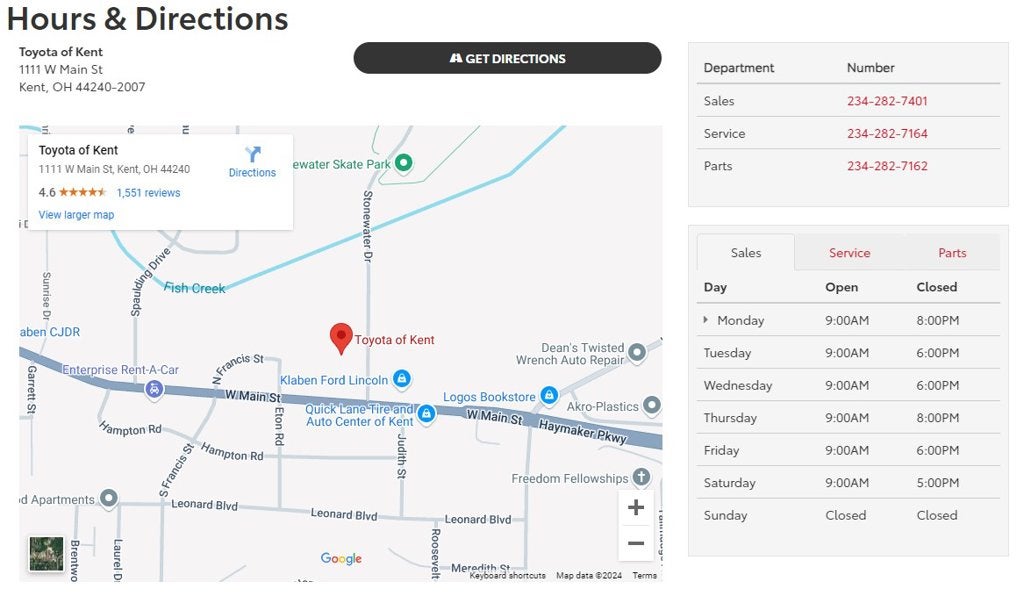Click the Quick Lane Tire marker icon
This screenshot has width=1024, height=596.
(426, 413)
